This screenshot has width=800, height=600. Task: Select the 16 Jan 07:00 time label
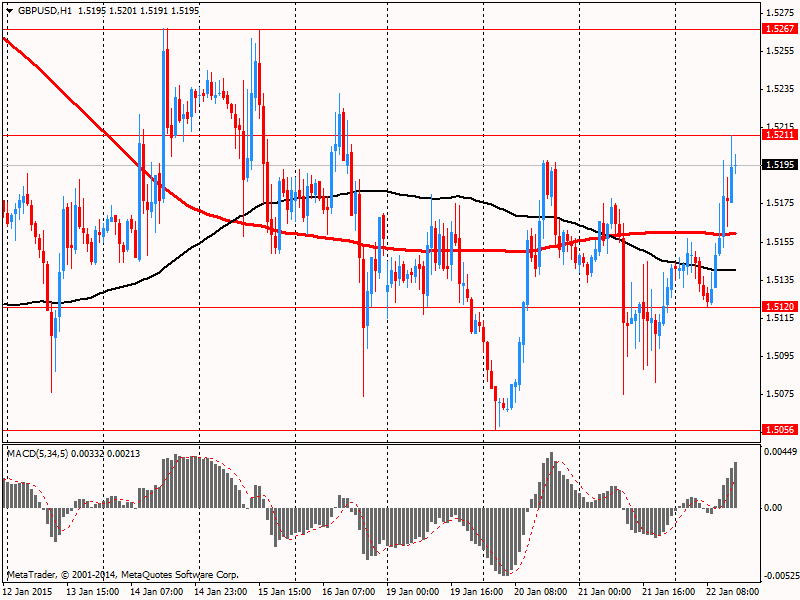click(348, 592)
